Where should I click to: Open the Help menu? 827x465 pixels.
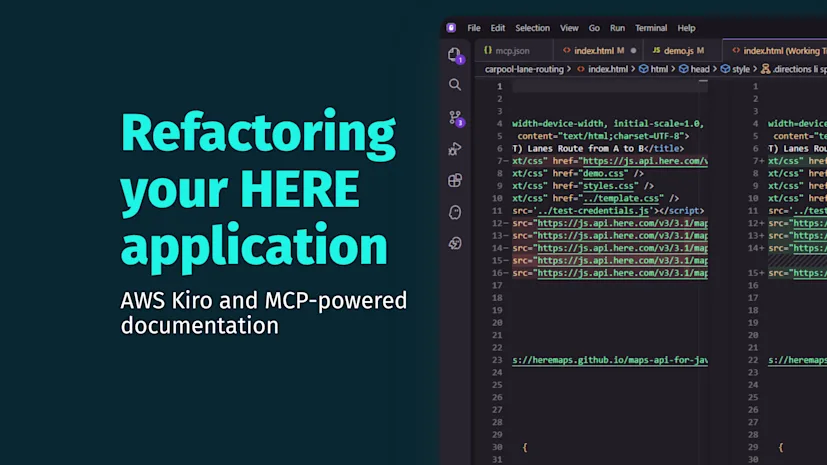pos(686,28)
